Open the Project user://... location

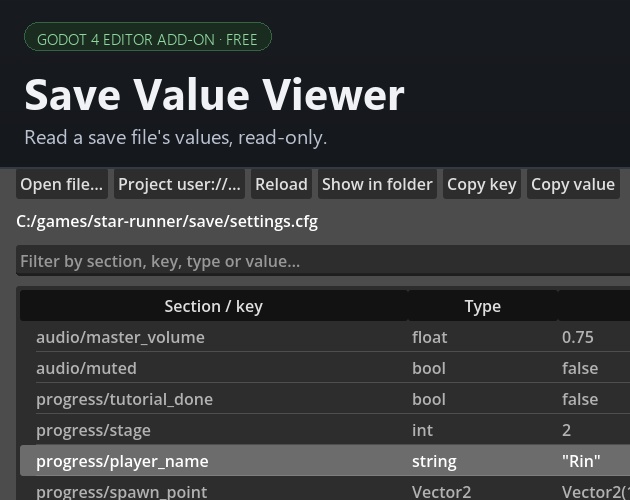click(x=179, y=184)
